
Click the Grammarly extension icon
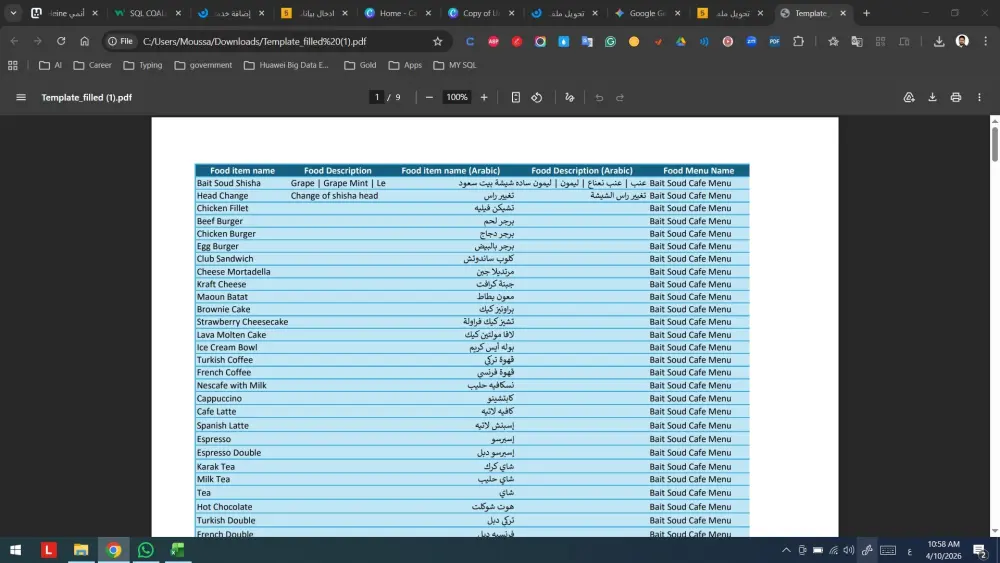610,41
